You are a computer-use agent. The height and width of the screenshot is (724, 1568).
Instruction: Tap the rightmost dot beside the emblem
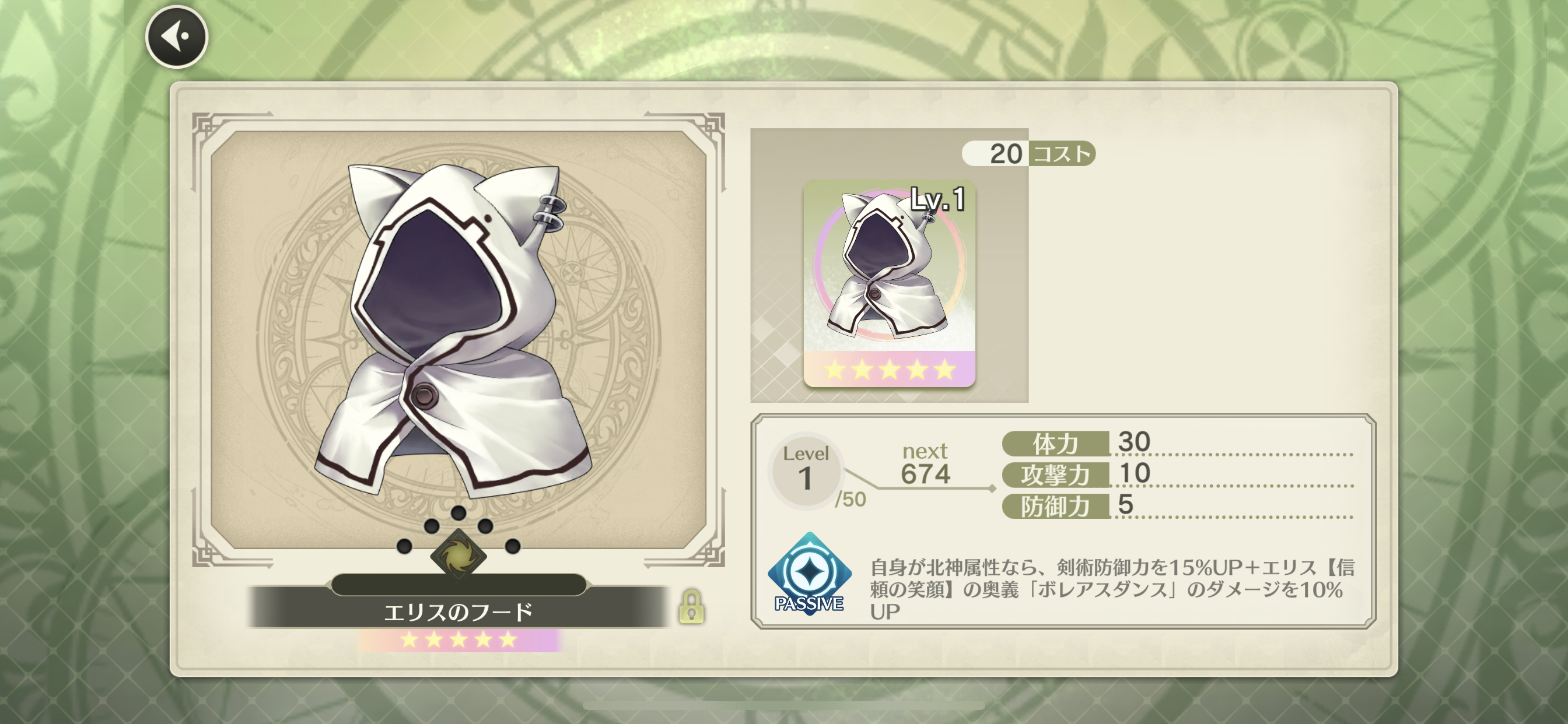tap(513, 546)
